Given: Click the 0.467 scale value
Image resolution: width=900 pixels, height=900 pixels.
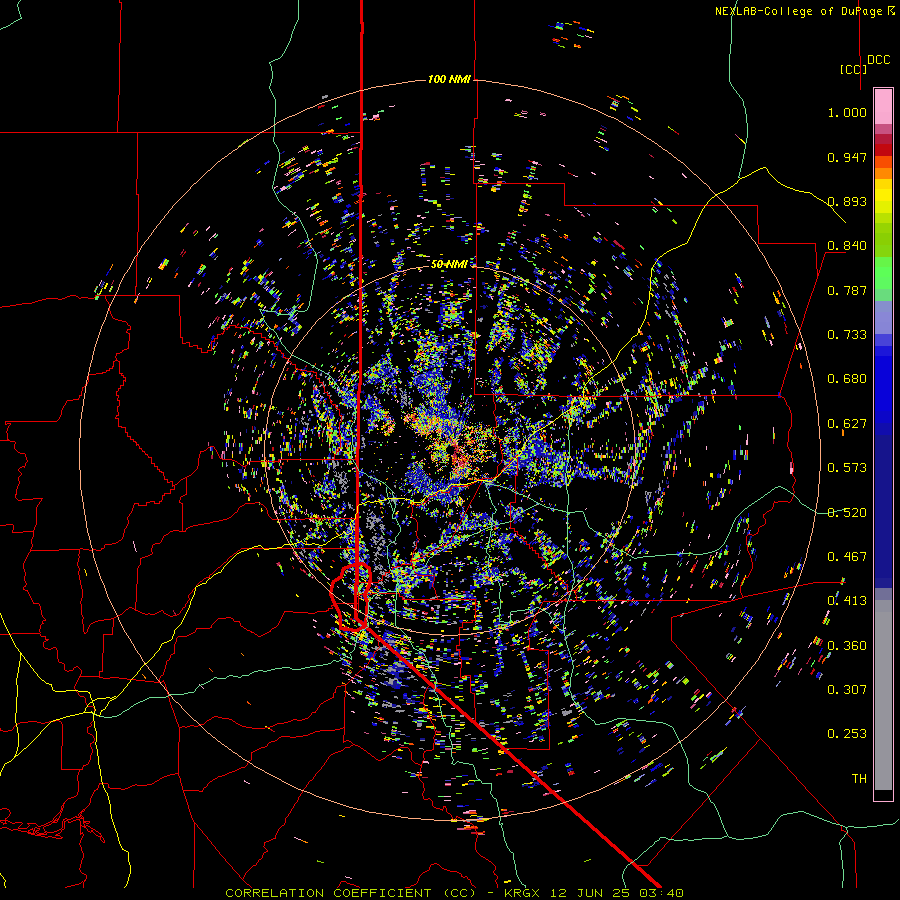Looking at the screenshot, I should tap(847, 557).
